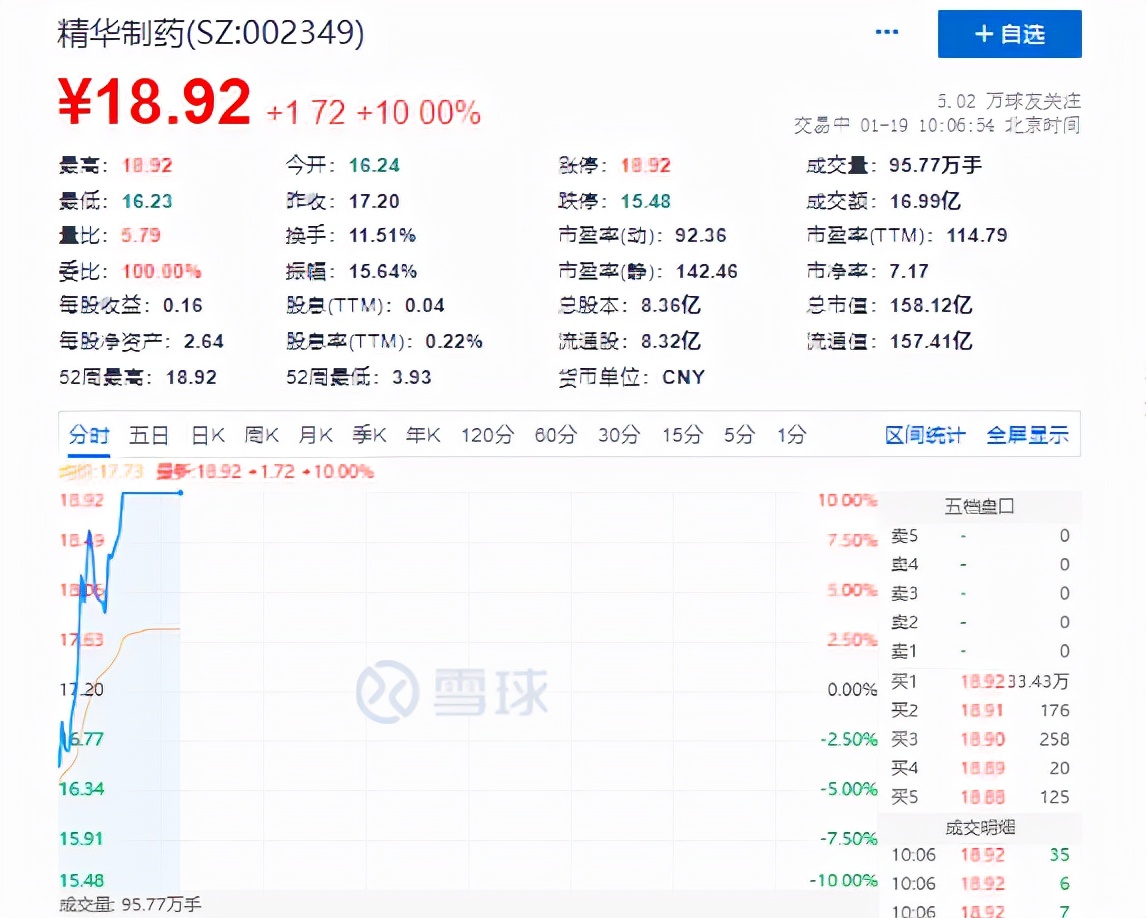Choose the 60分 interval tab
1146x918 pixels.
tap(555, 435)
